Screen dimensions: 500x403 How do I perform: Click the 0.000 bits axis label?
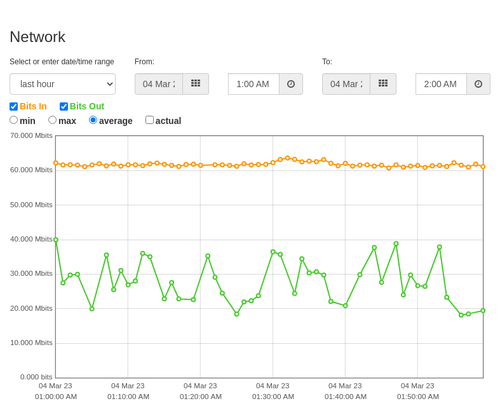click(x=36, y=377)
